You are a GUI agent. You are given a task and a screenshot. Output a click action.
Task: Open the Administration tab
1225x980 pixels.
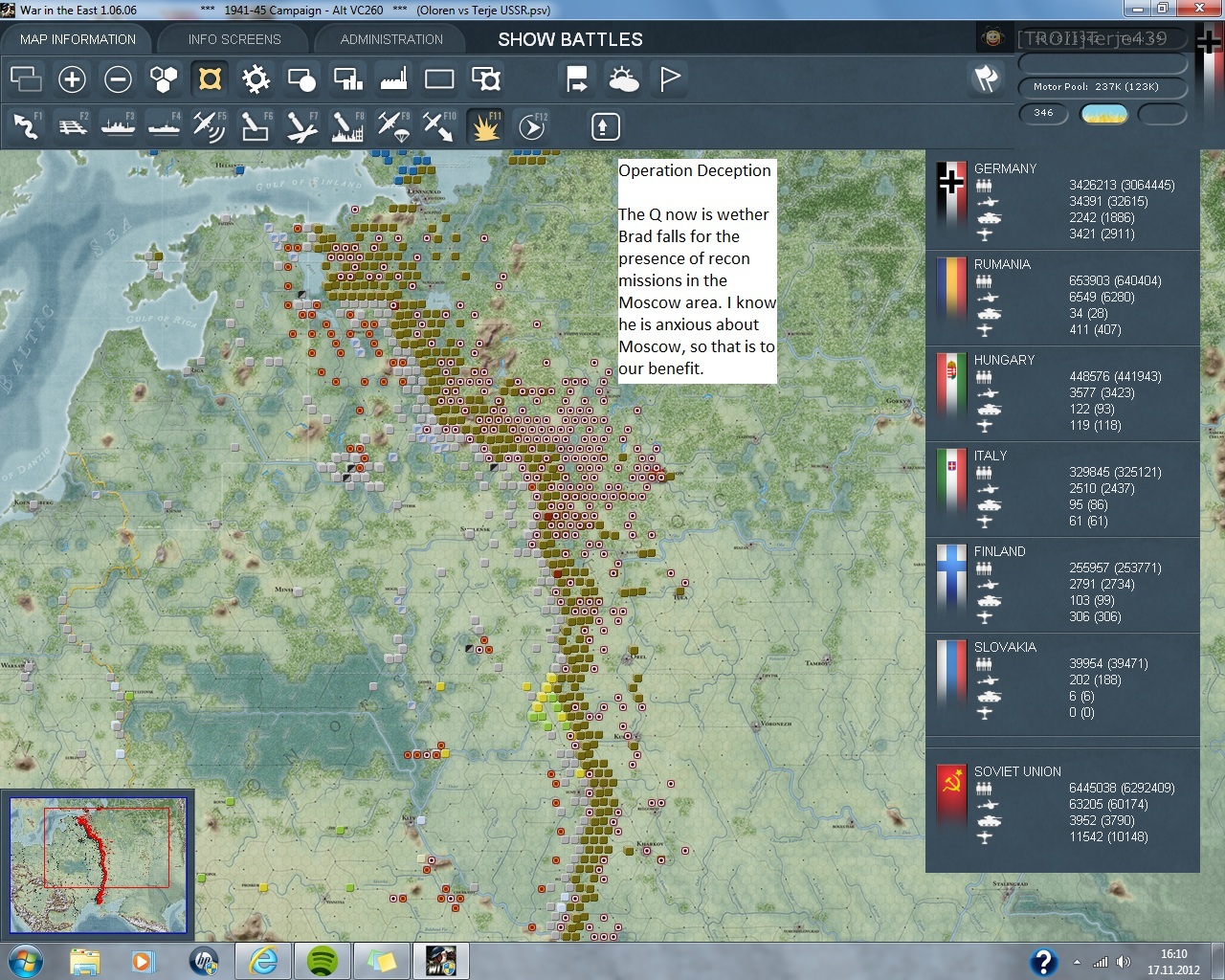point(391,39)
